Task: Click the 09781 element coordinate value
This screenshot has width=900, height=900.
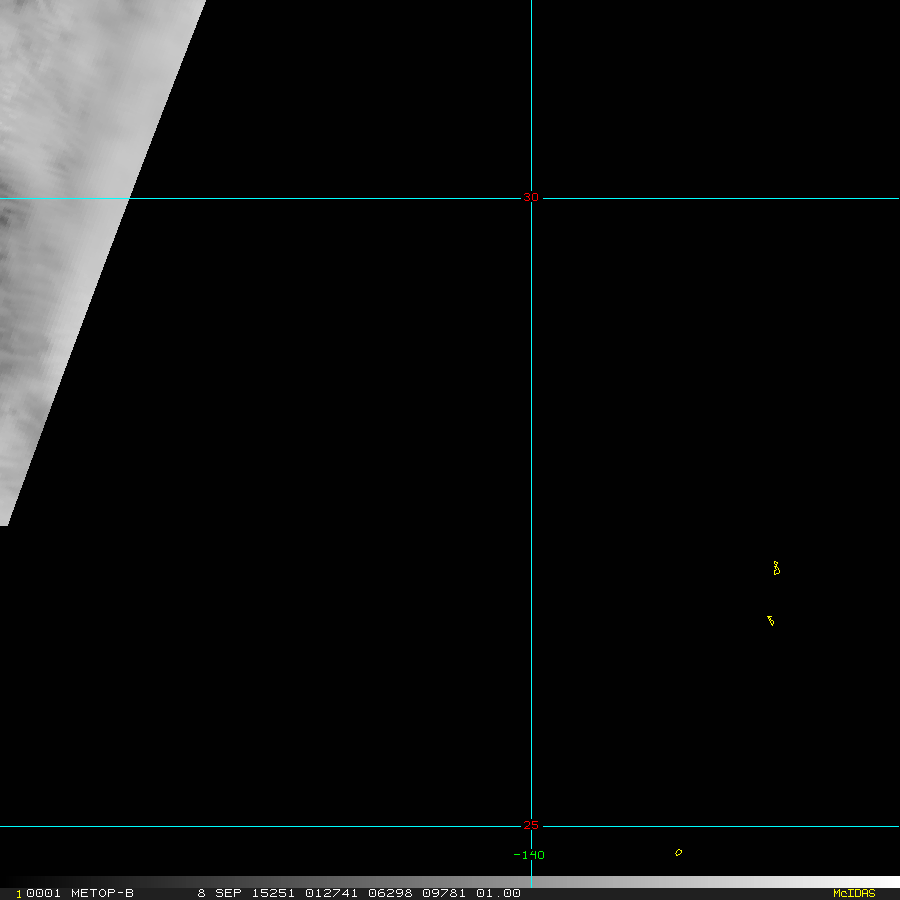Action: (444, 893)
